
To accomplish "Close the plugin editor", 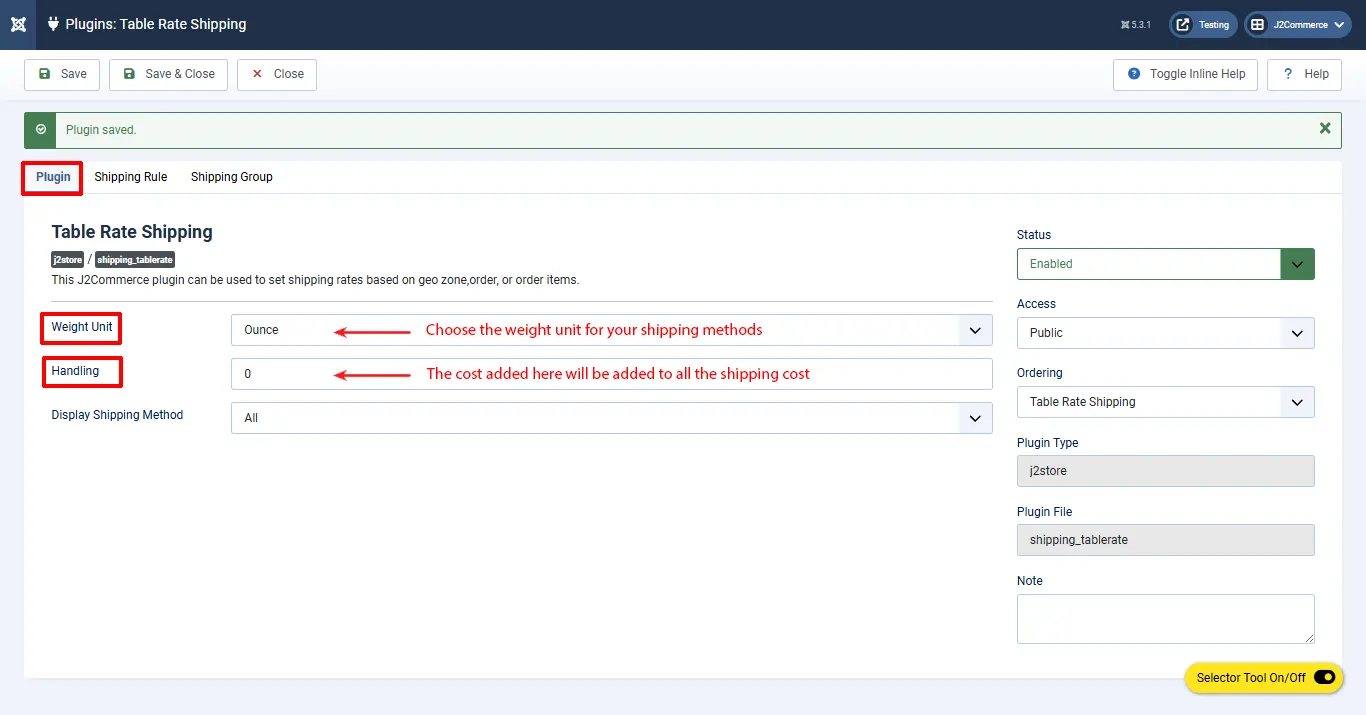I will 277,74.
